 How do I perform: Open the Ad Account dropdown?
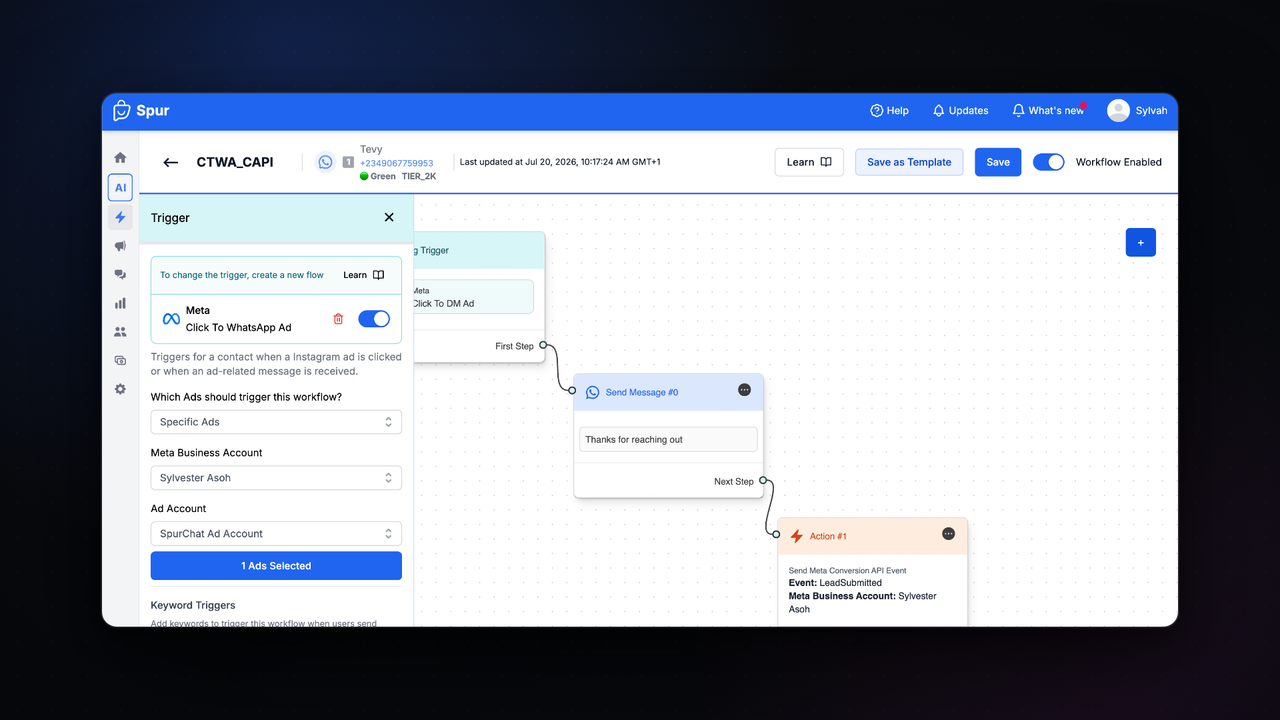(x=276, y=534)
